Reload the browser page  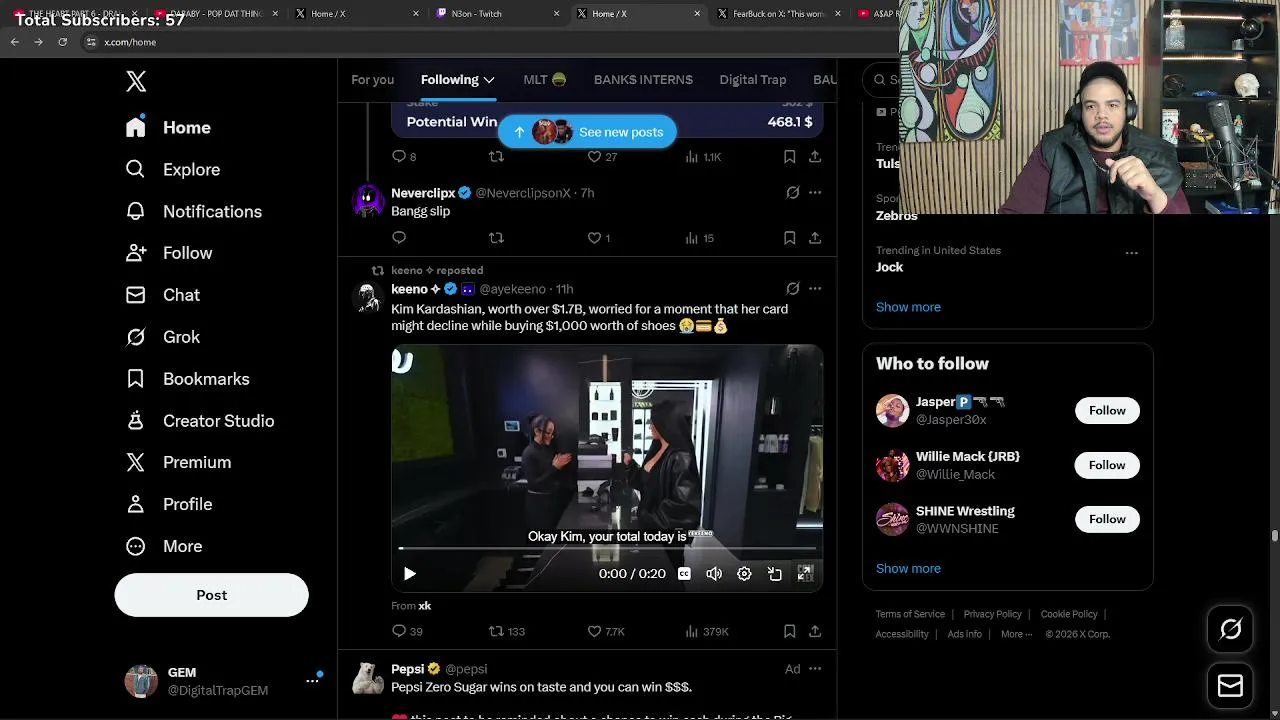(x=62, y=42)
